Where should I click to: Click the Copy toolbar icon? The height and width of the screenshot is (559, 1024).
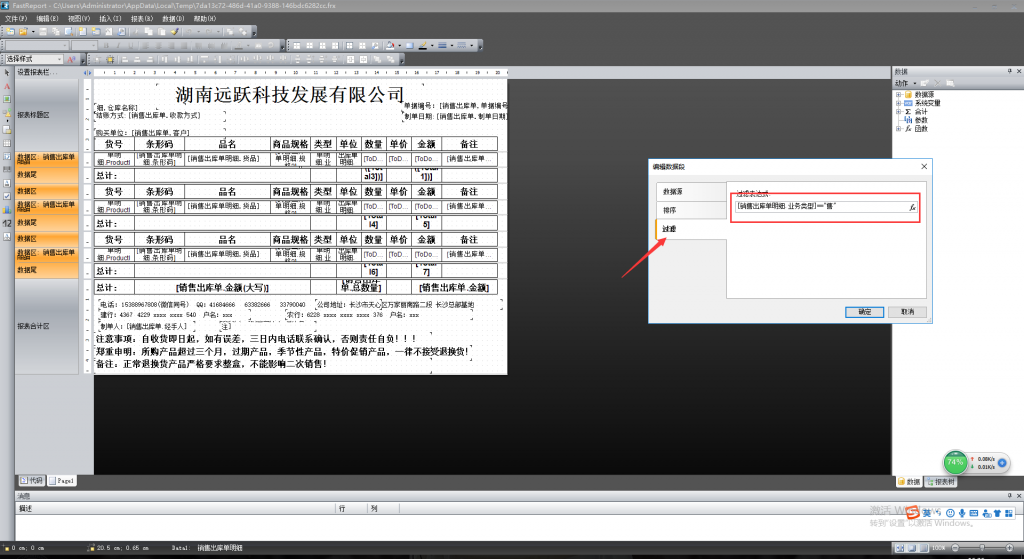[x=148, y=31]
